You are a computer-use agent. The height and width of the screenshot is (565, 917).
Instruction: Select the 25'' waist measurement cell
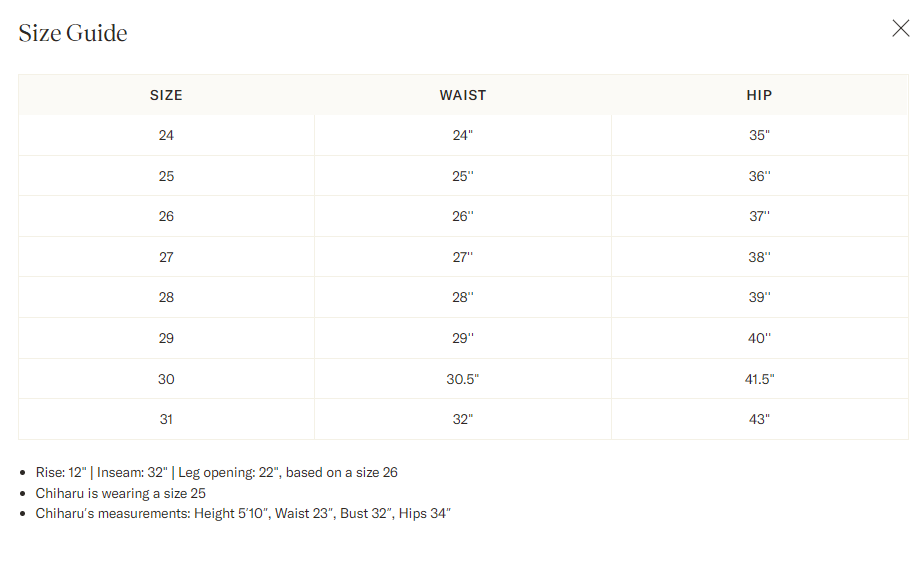tap(462, 176)
